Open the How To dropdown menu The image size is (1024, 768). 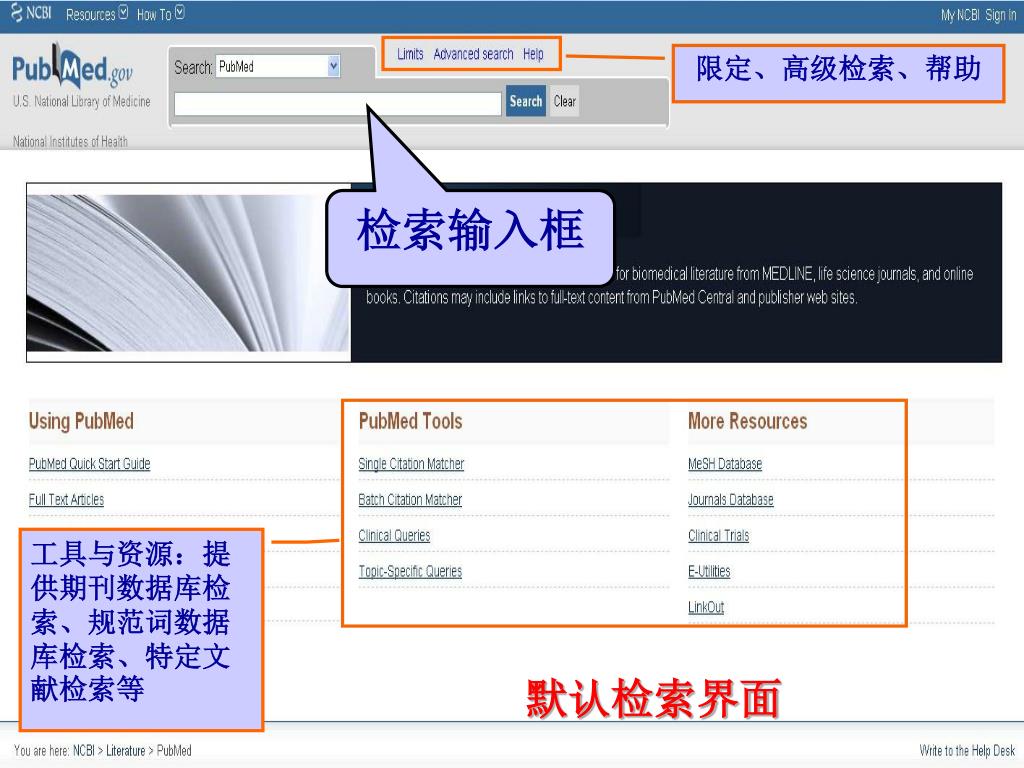coord(161,14)
